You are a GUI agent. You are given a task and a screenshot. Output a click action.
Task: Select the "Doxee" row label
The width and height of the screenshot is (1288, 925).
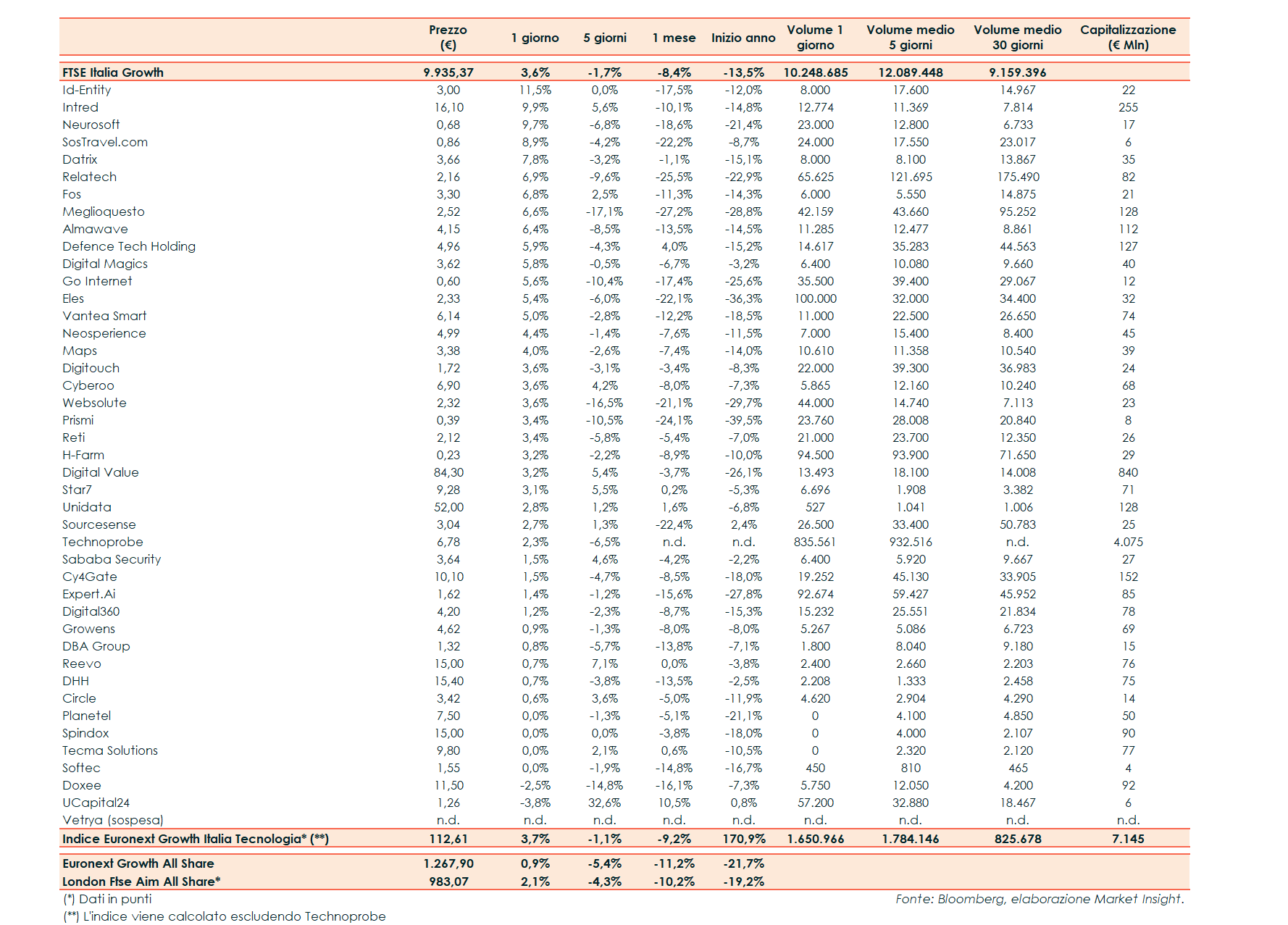point(82,785)
